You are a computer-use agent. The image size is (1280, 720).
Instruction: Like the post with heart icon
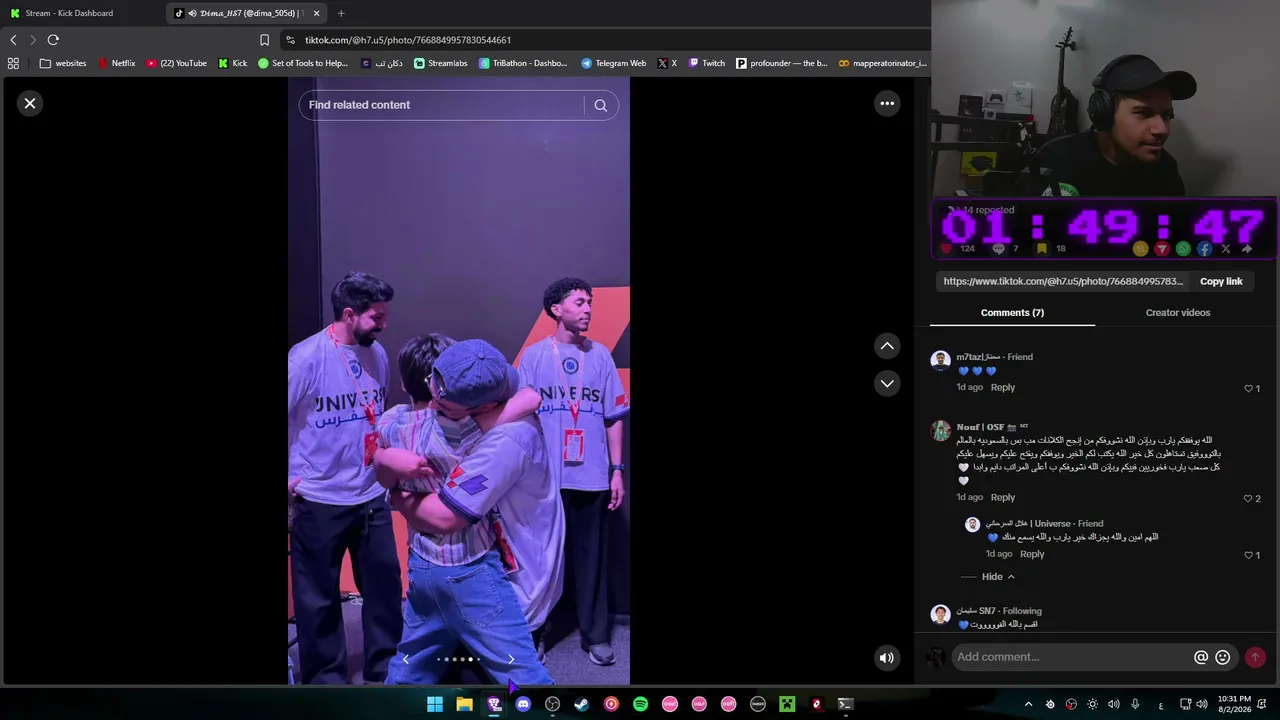click(x=946, y=249)
